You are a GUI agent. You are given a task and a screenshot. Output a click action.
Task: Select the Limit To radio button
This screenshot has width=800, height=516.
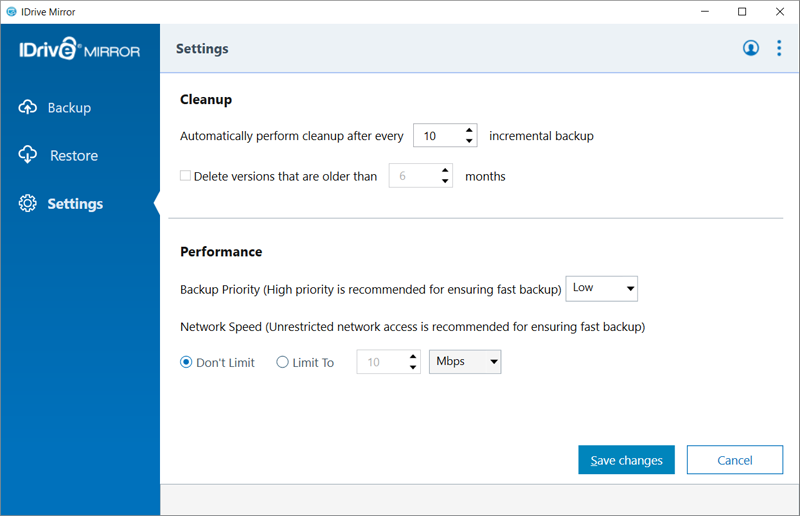point(282,362)
